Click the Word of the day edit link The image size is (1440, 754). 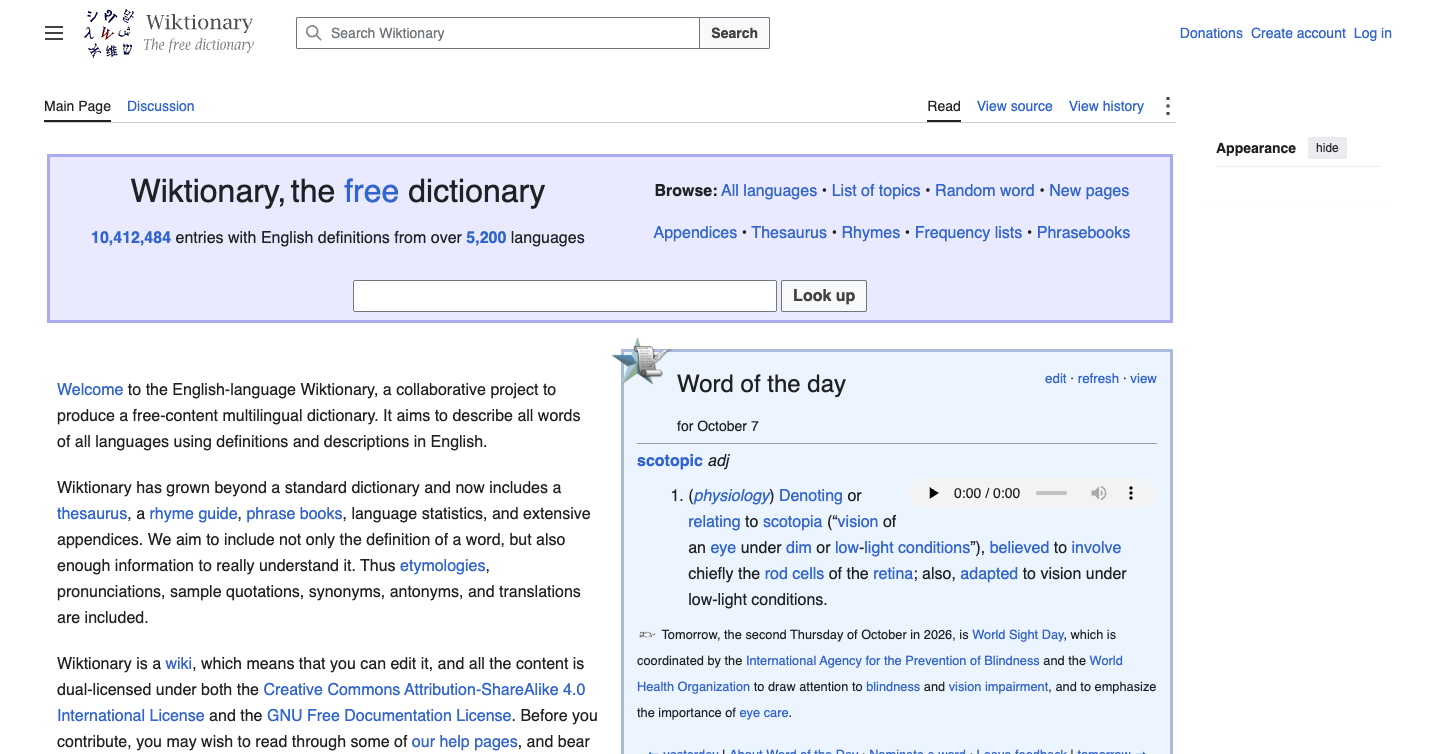1056,379
